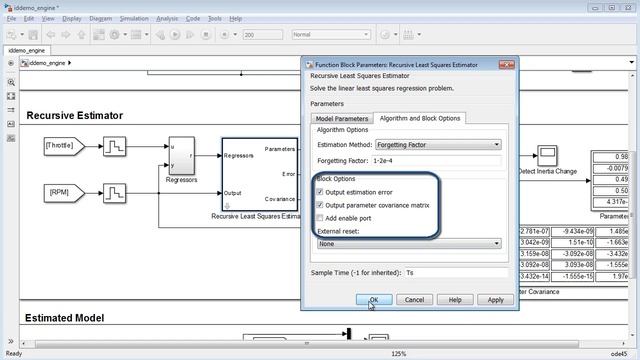Open the Library Browser icon

(99, 35)
